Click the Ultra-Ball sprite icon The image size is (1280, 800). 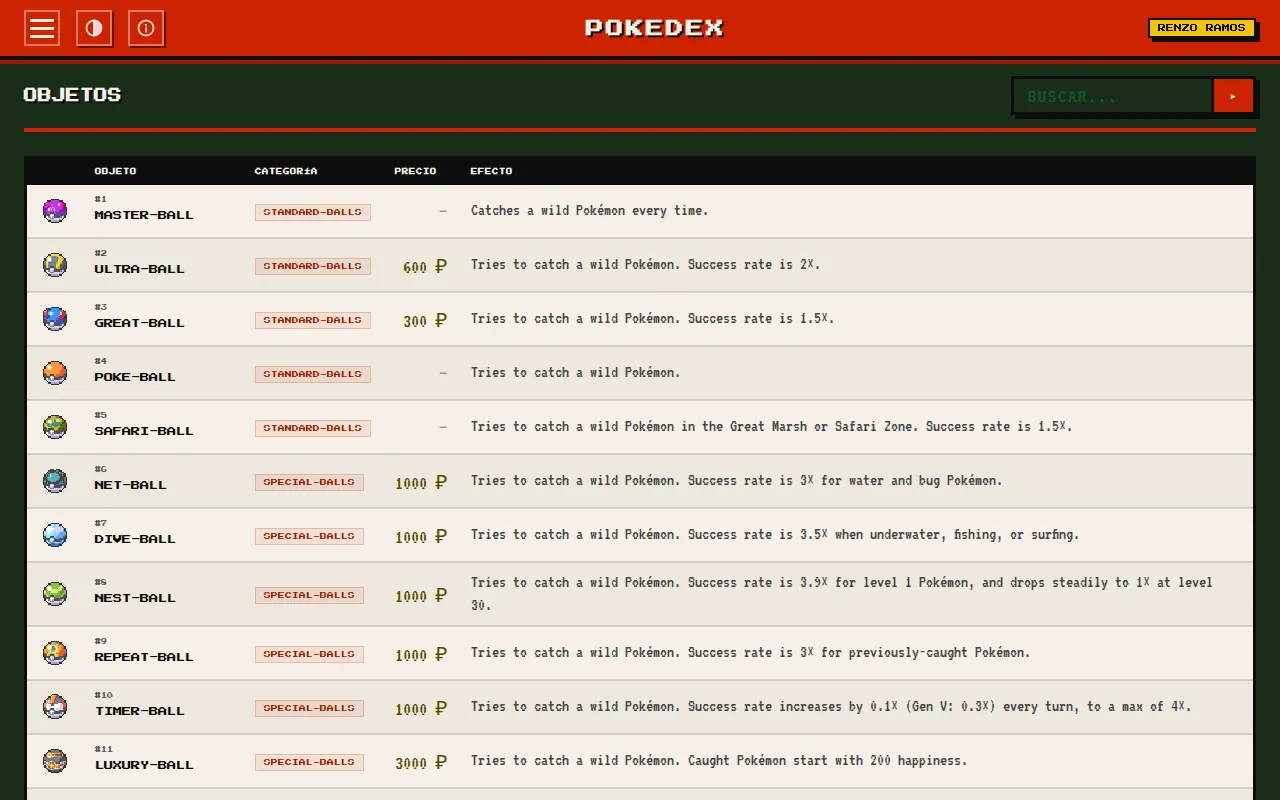click(55, 265)
